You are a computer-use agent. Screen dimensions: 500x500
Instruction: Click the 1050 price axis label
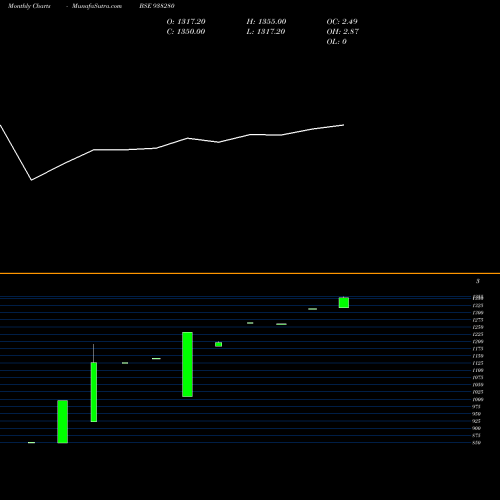pos(478,385)
